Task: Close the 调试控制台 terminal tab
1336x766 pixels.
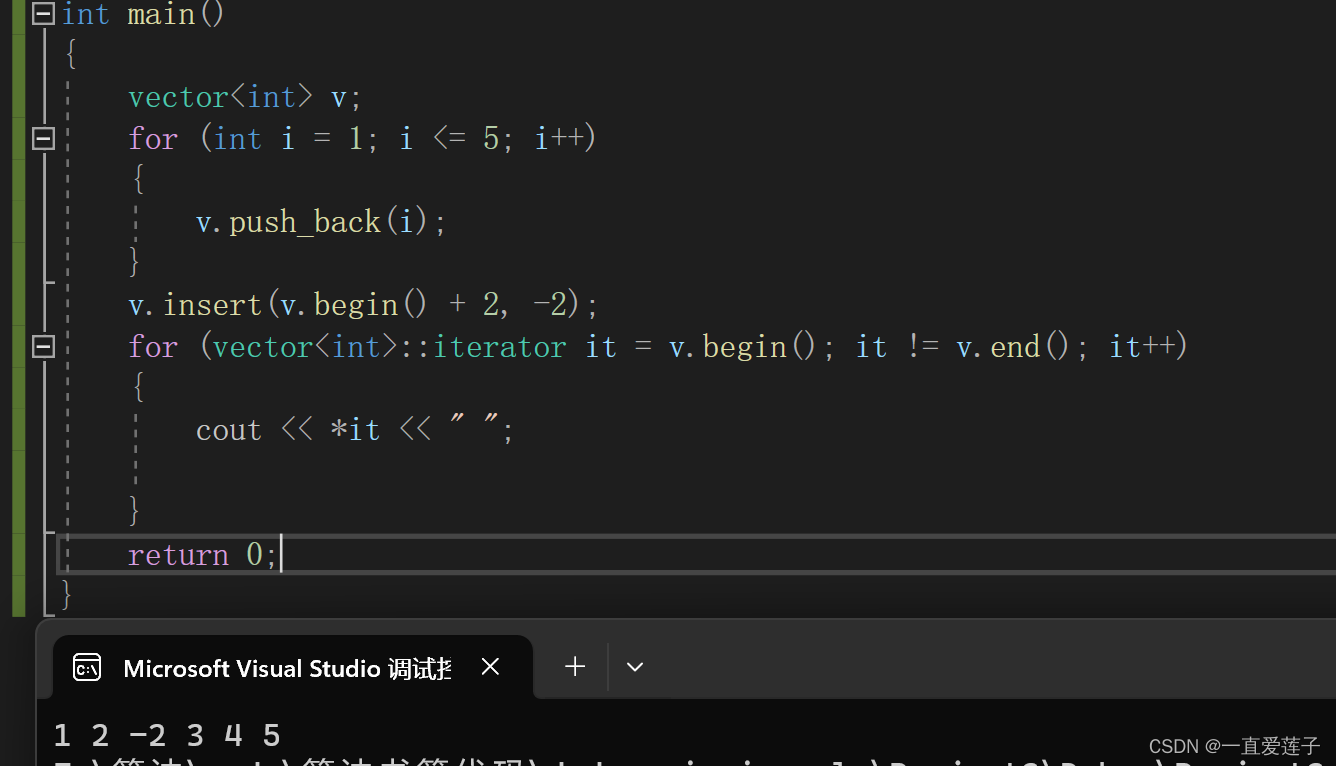Action: point(490,666)
